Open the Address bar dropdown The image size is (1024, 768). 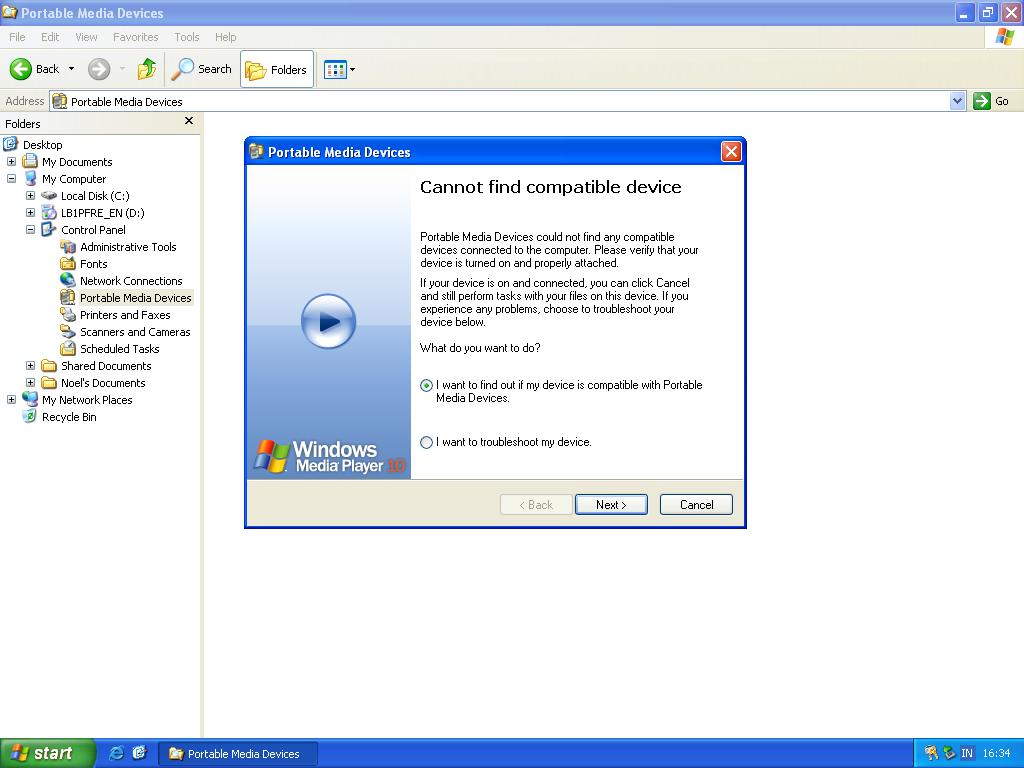click(x=957, y=101)
